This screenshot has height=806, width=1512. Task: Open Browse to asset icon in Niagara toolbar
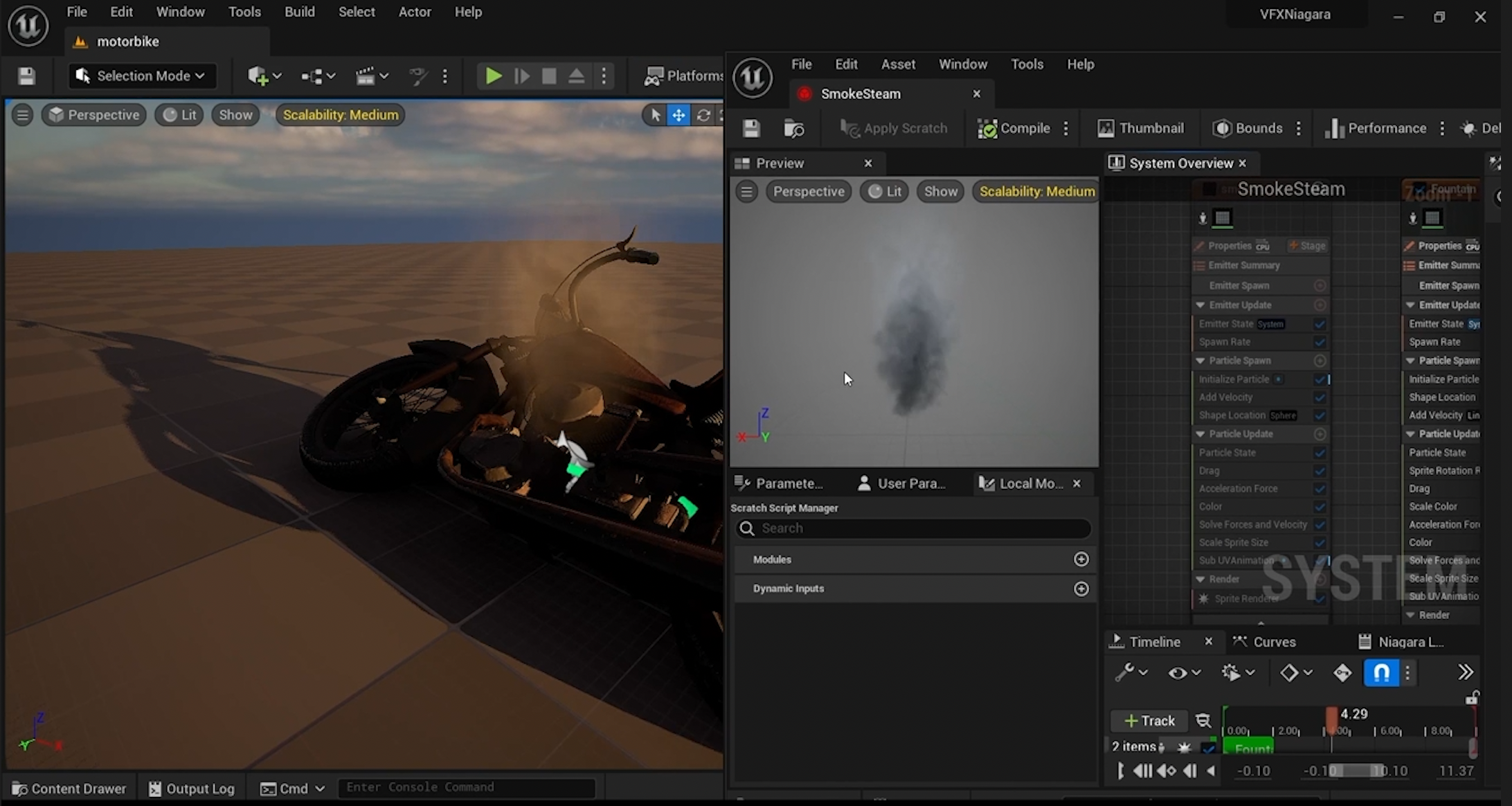click(794, 128)
